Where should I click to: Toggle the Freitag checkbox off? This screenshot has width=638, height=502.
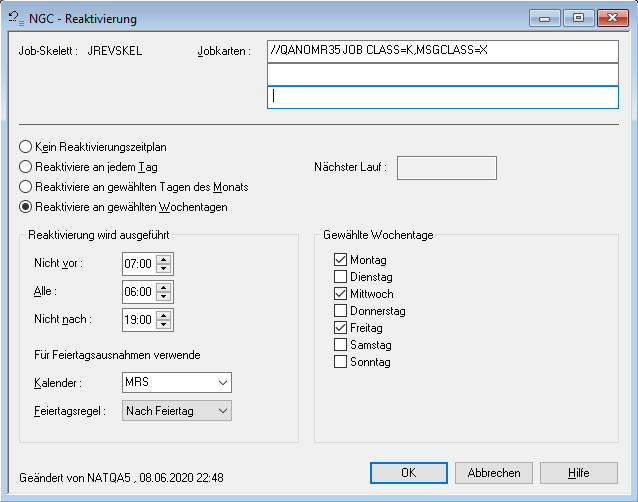click(x=341, y=328)
